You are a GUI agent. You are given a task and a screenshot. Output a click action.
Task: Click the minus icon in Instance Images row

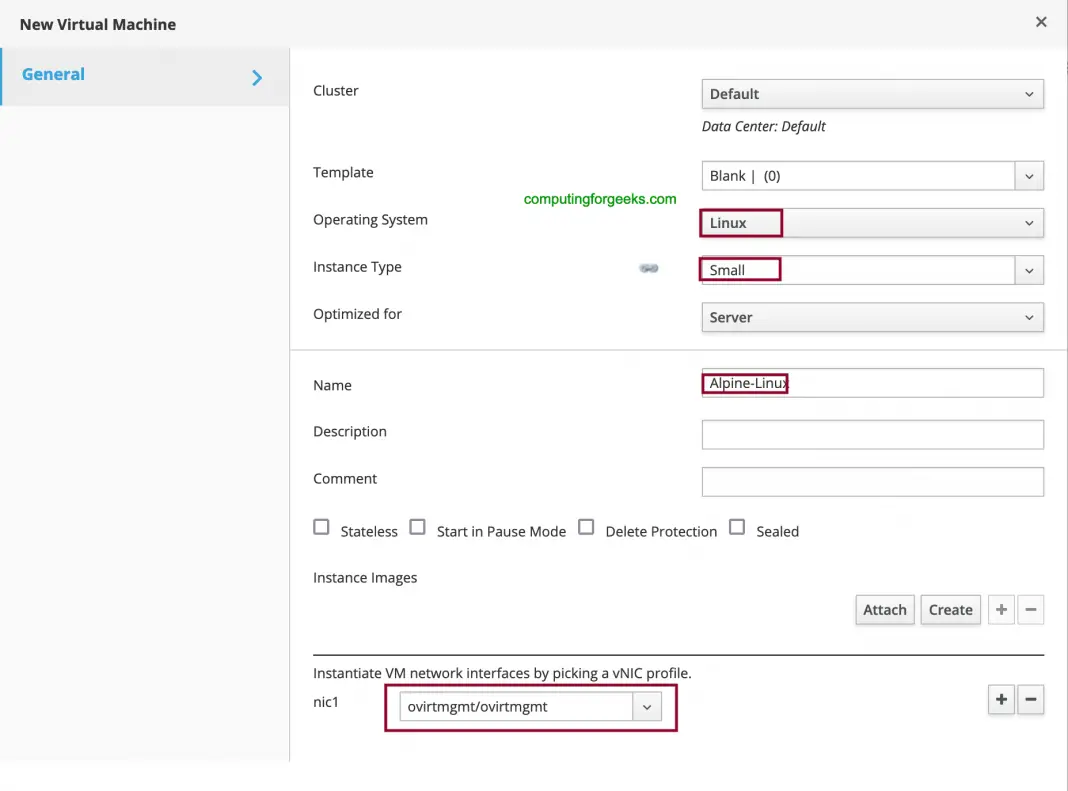[1031, 609]
